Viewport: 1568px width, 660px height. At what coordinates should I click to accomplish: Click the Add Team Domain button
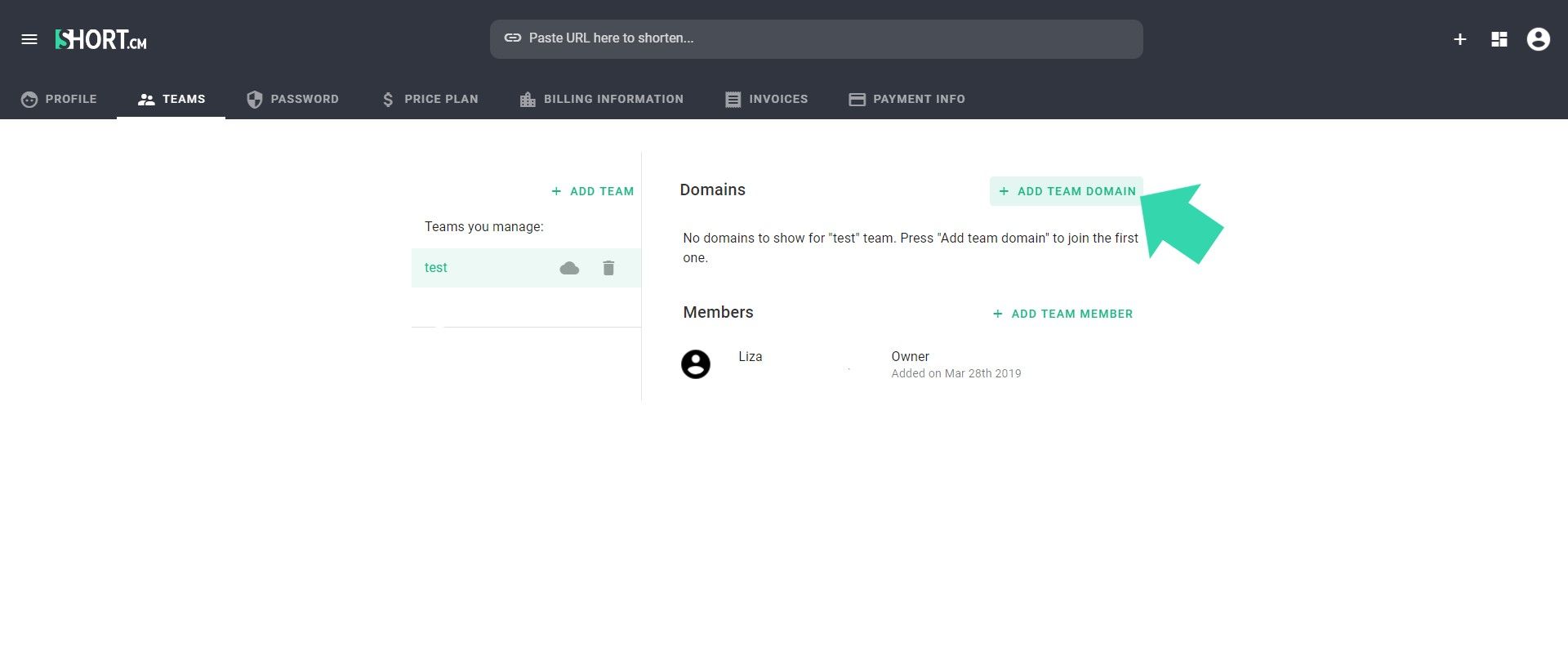click(1067, 191)
